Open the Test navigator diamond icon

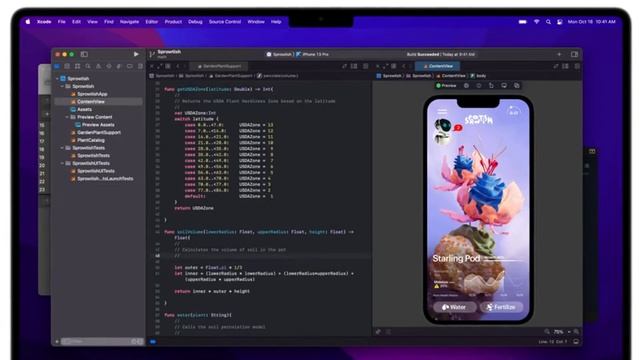[109, 66]
